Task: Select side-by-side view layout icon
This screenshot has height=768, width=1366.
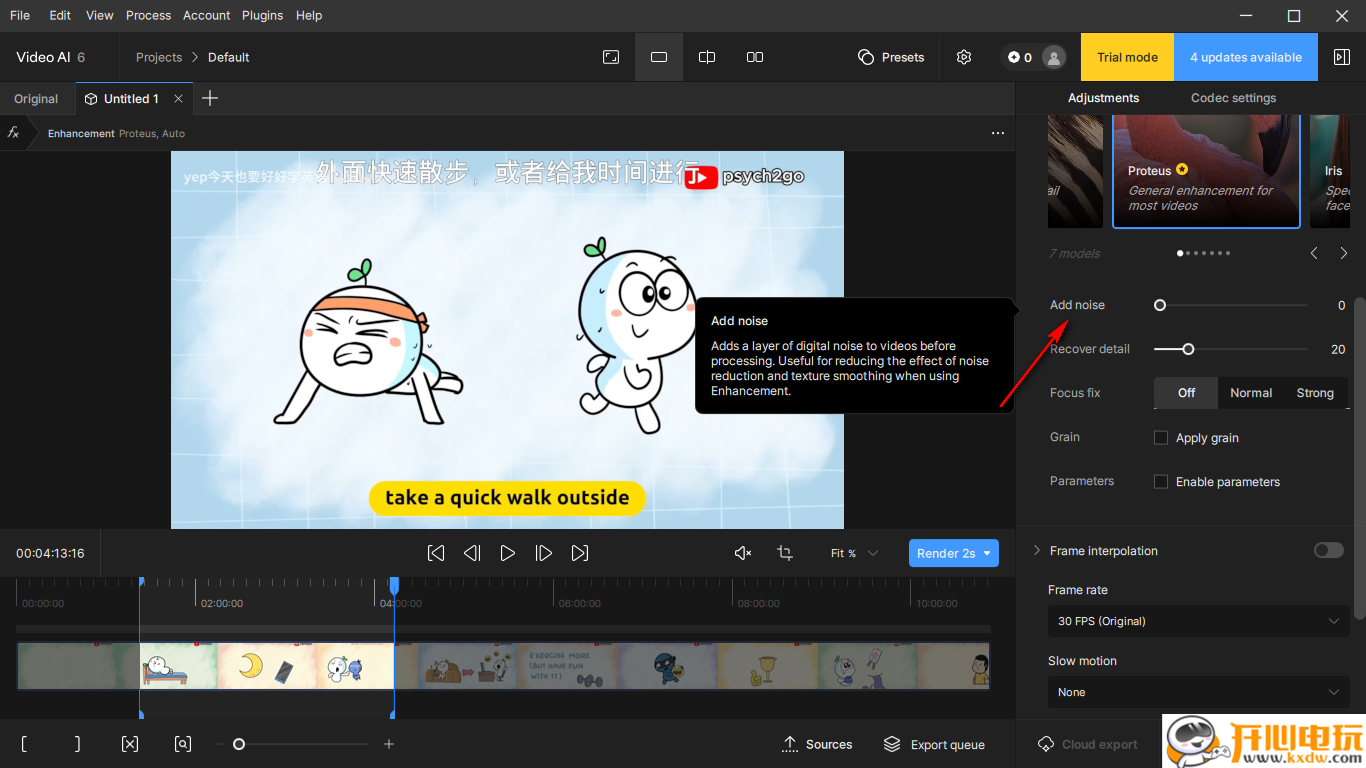Action: click(x=755, y=57)
